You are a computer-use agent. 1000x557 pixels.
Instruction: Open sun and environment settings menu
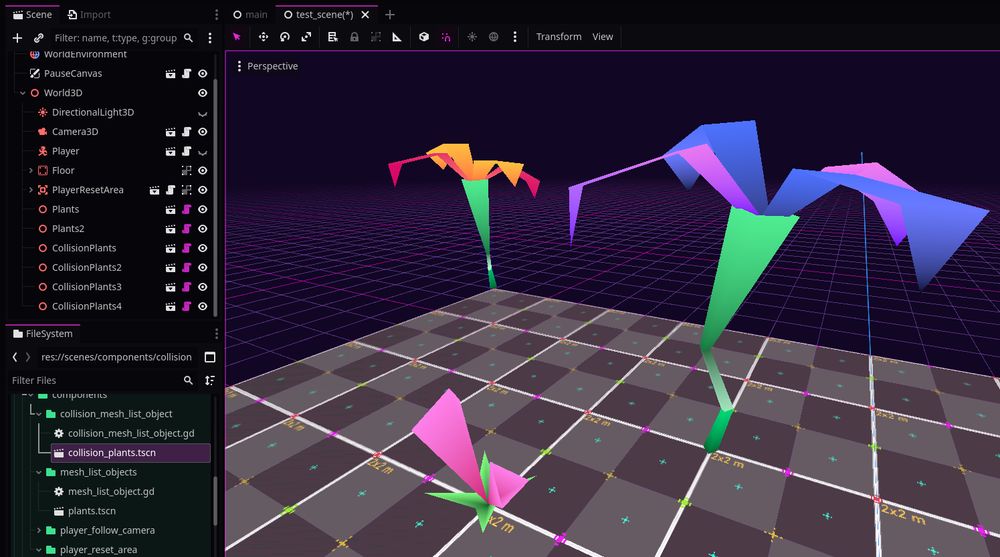point(515,37)
